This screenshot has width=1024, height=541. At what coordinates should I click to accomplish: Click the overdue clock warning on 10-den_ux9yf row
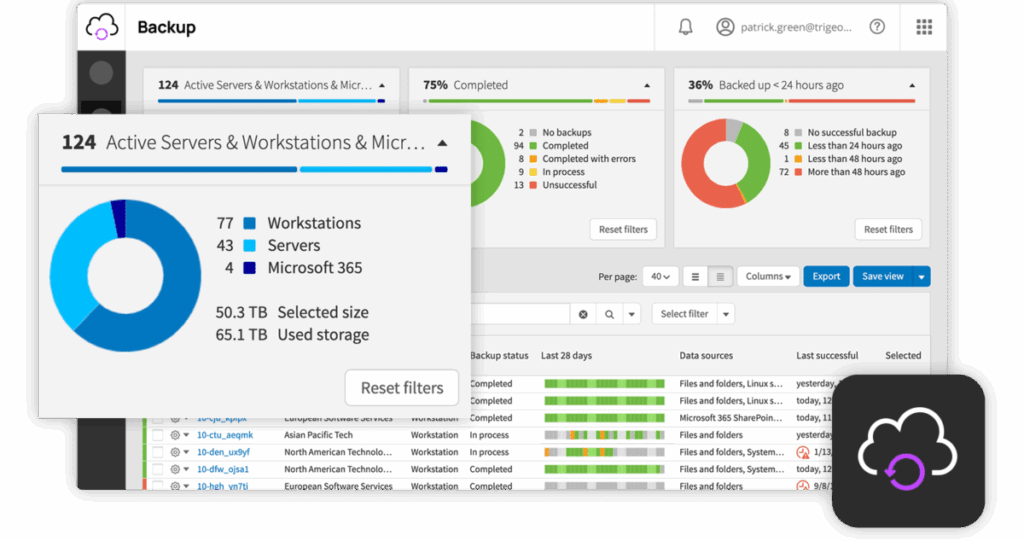(x=803, y=452)
